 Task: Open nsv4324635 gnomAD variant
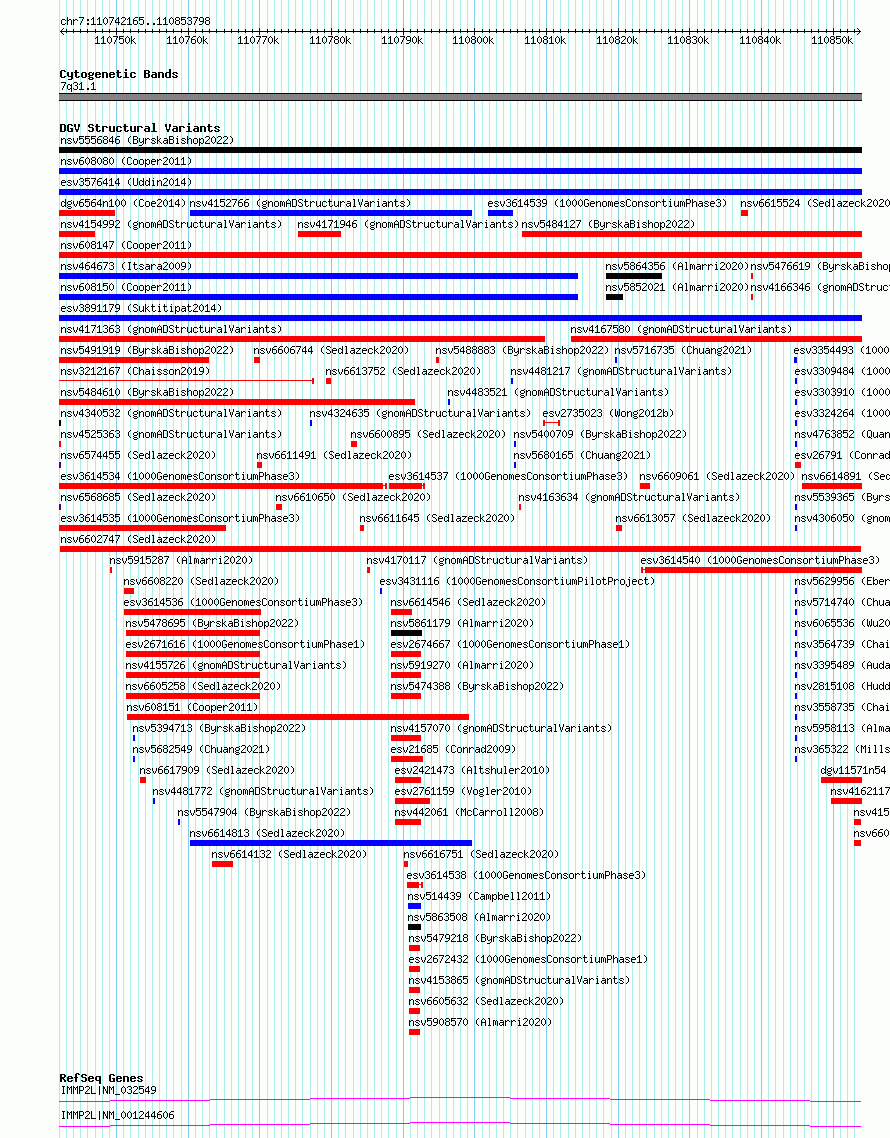coord(420,414)
